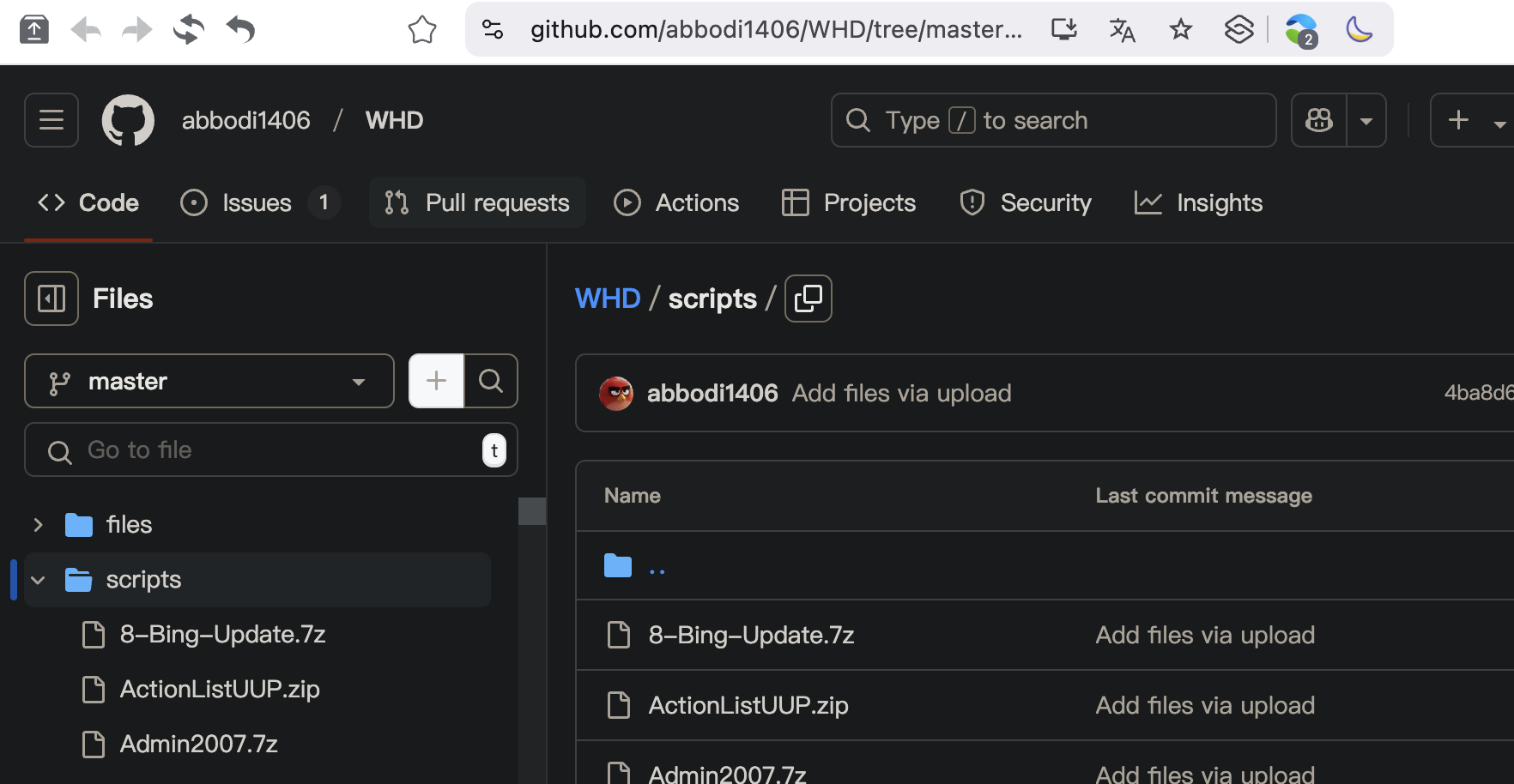Image resolution: width=1514 pixels, height=784 pixels.
Task: Switch to the Code tab
Action: point(88,203)
